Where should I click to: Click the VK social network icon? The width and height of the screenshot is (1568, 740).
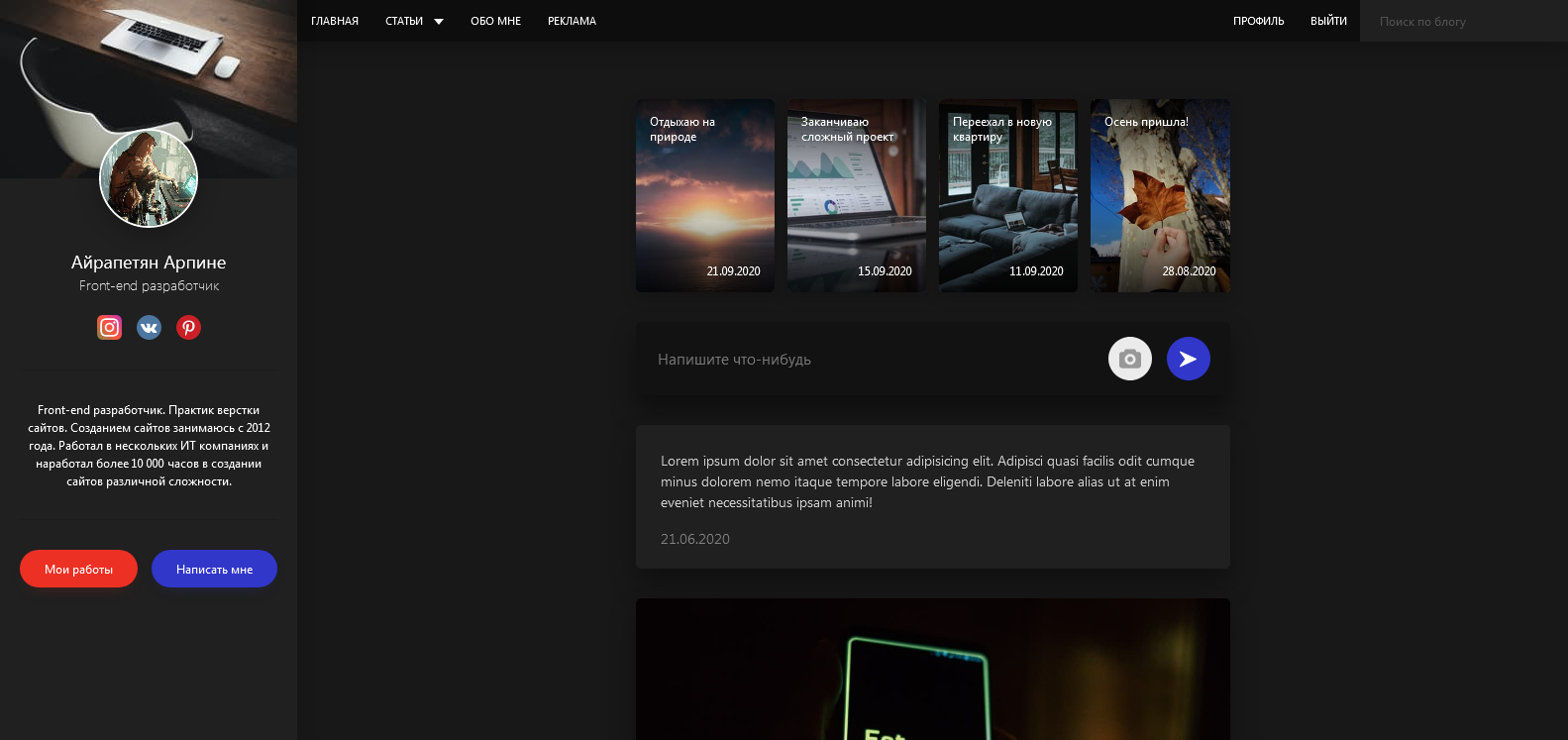[149, 327]
